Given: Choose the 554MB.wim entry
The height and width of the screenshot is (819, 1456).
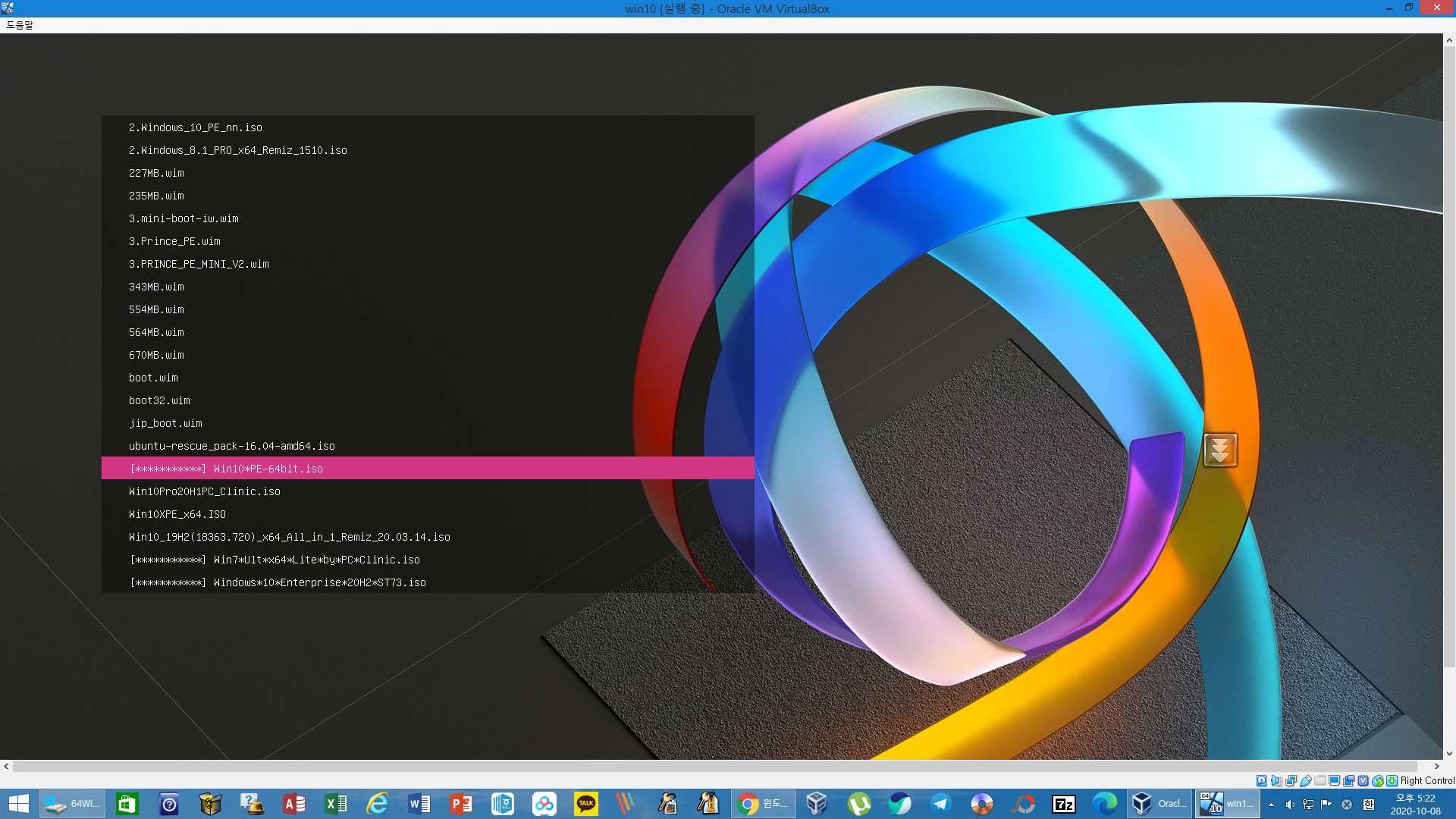Looking at the screenshot, I should click(x=428, y=309).
